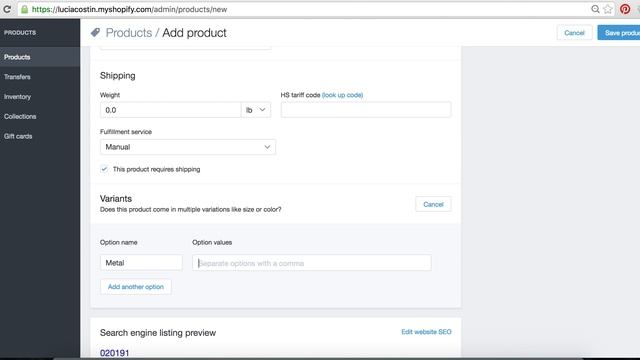This screenshot has height=360, width=640.
Task: Cancel the Variants section
Action: point(433,204)
